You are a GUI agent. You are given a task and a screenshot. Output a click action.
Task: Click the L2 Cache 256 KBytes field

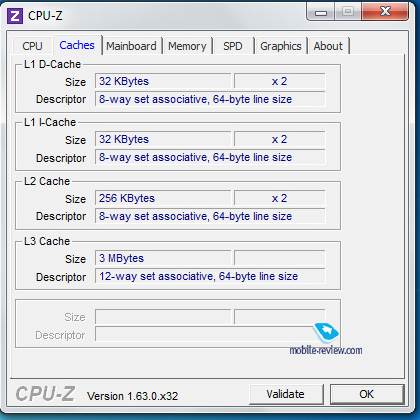point(163,198)
